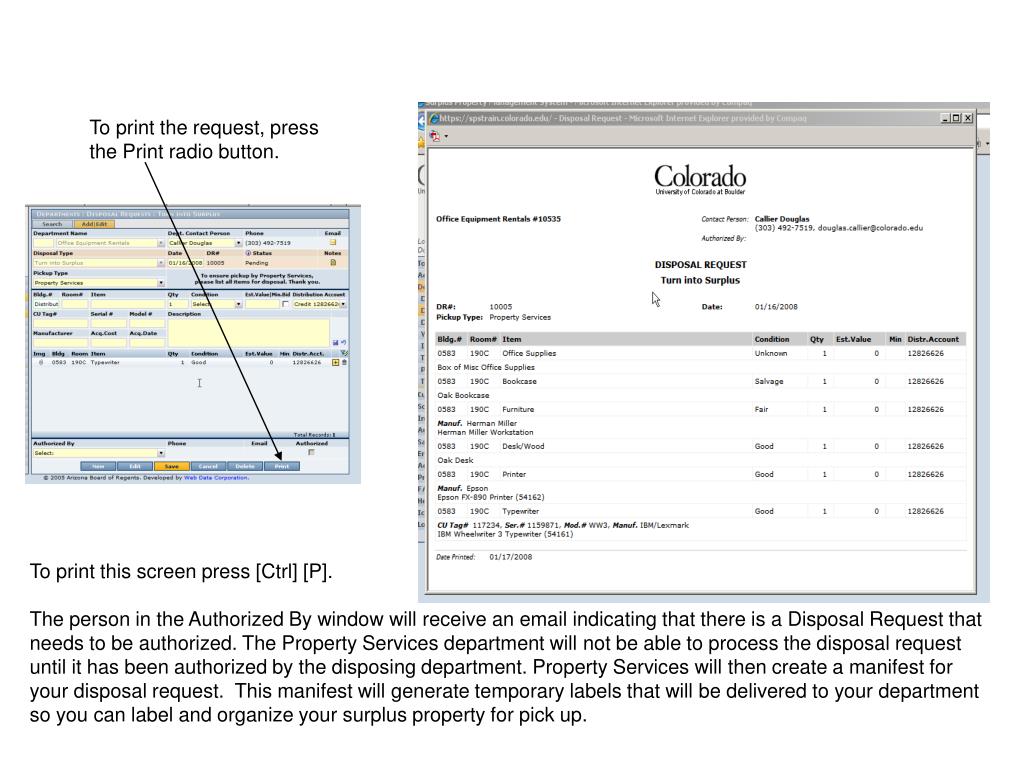
Task: Click the 'Office Supplies' item in report
Action: pos(529,353)
